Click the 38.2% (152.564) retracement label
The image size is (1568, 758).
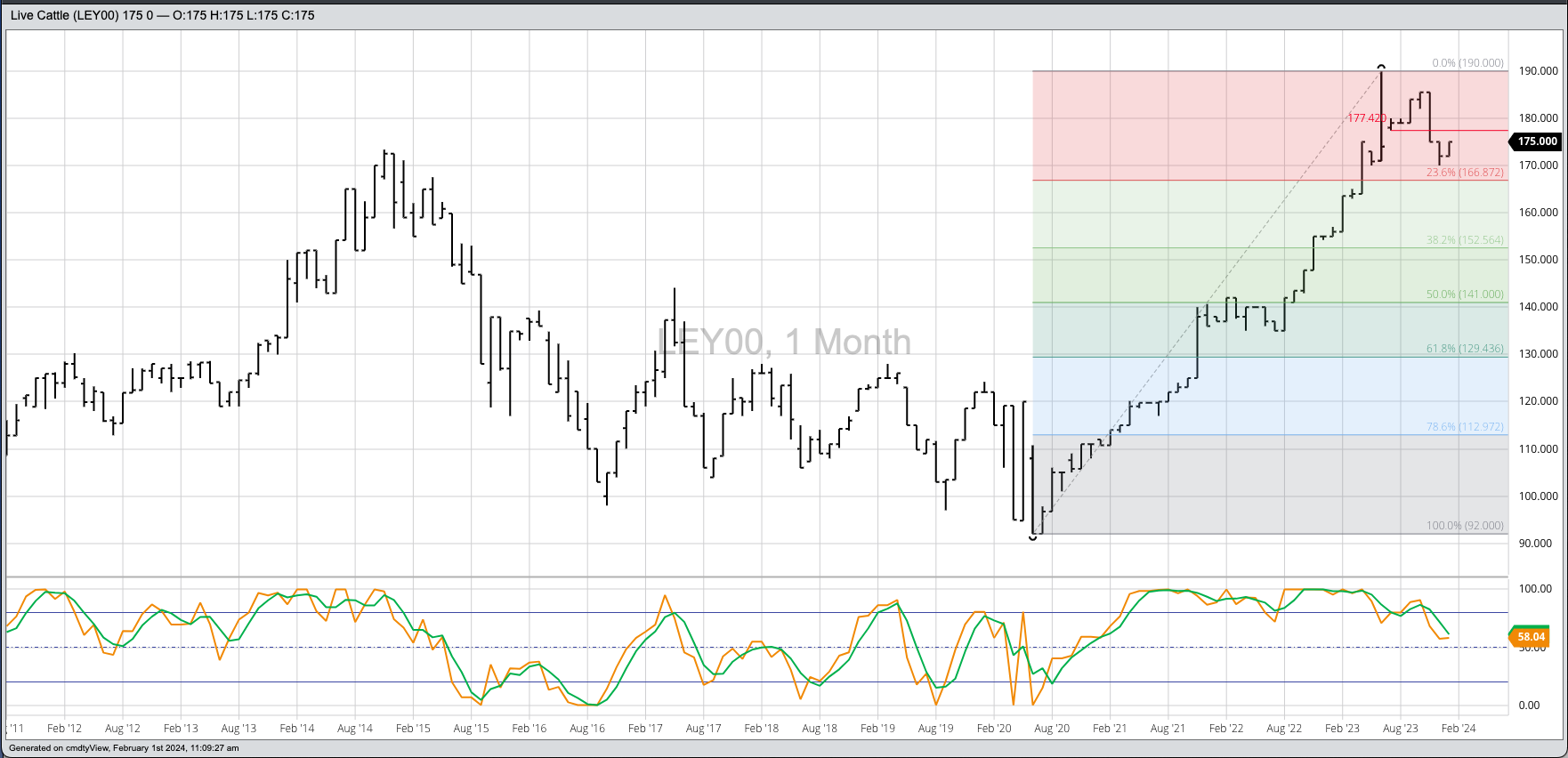pyautogui.click(x=1465, y=240)
